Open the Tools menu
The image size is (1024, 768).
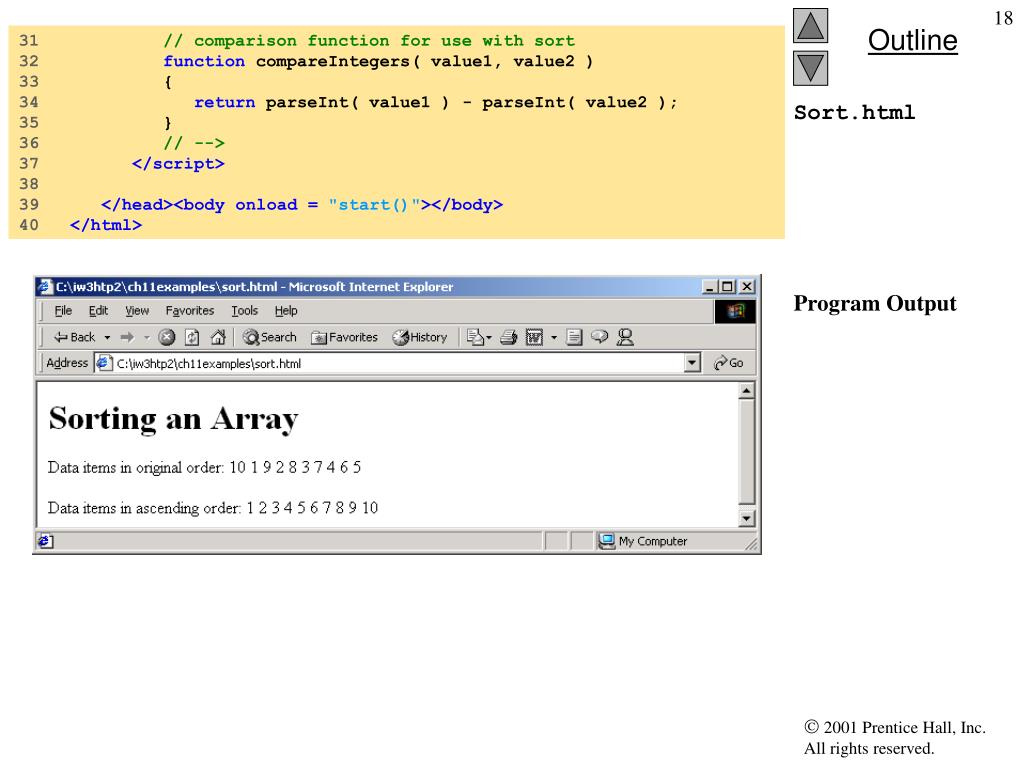pyautogui.click(x=244, y=311)
